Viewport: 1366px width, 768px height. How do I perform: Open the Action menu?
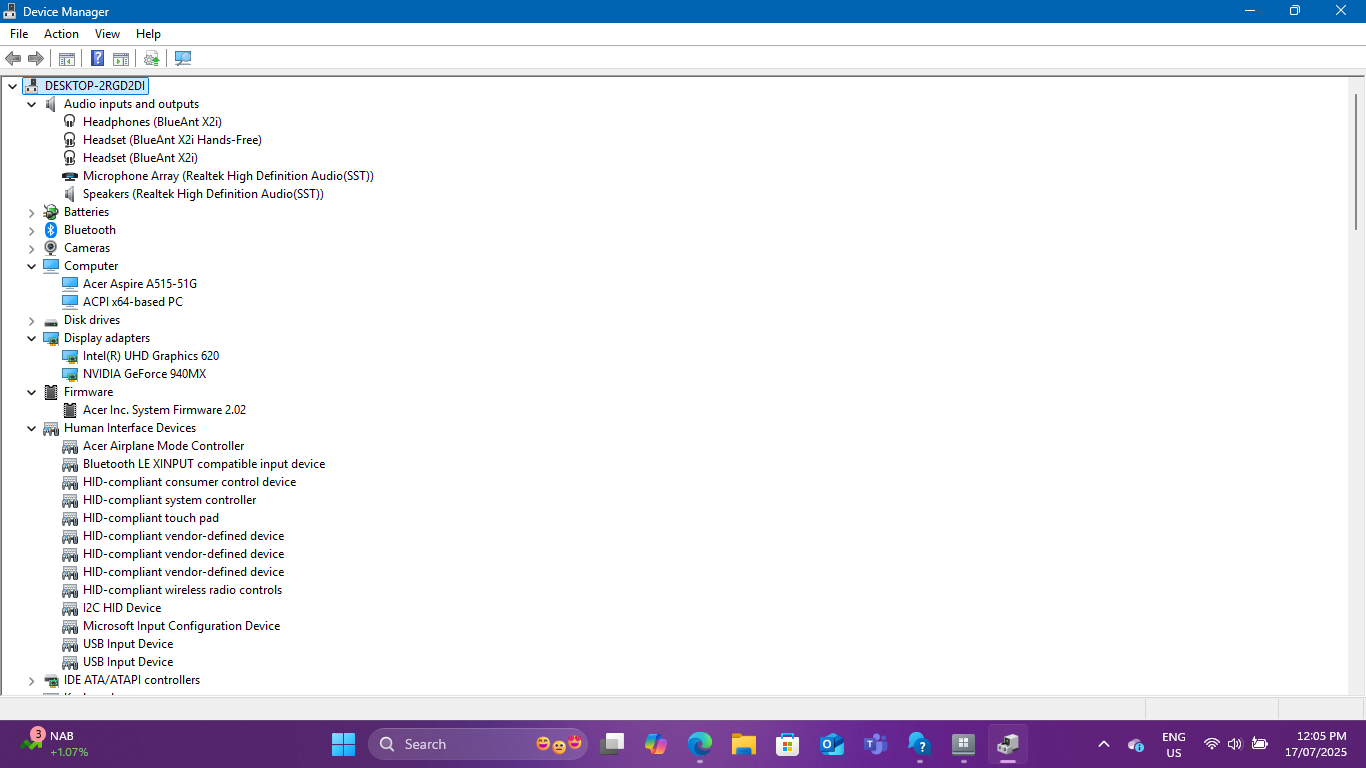(61, 34)
